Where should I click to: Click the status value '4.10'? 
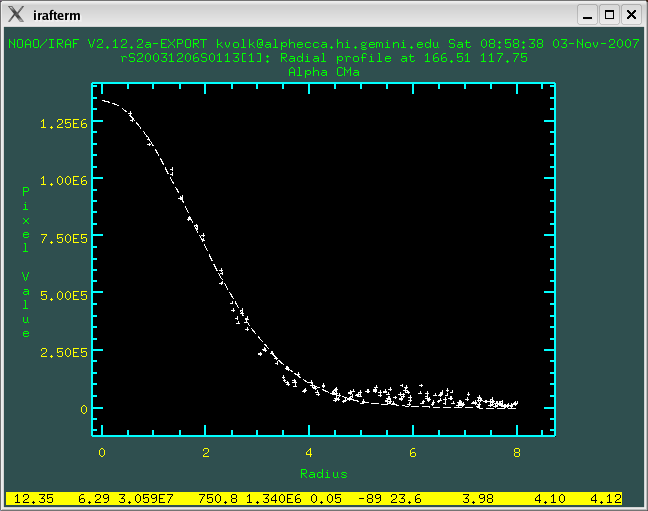[x=549, y=499]
